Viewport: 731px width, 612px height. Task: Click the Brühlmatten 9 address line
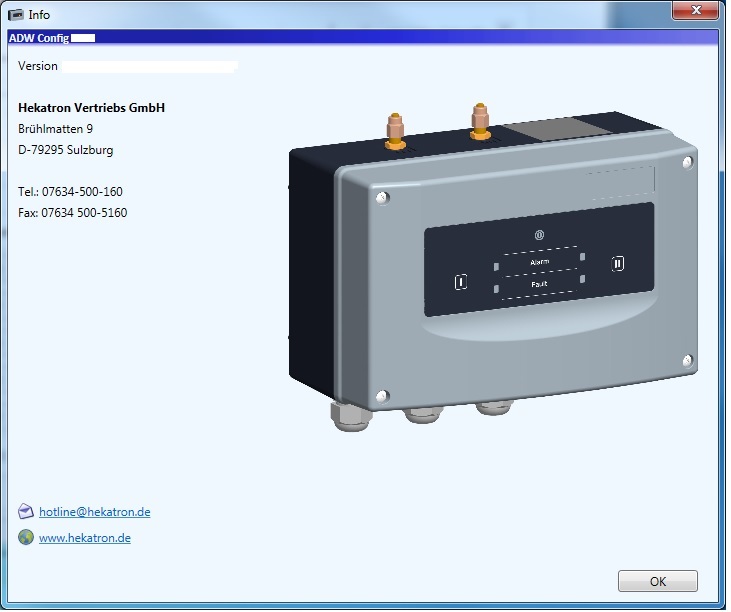click(x=55, y=130)
